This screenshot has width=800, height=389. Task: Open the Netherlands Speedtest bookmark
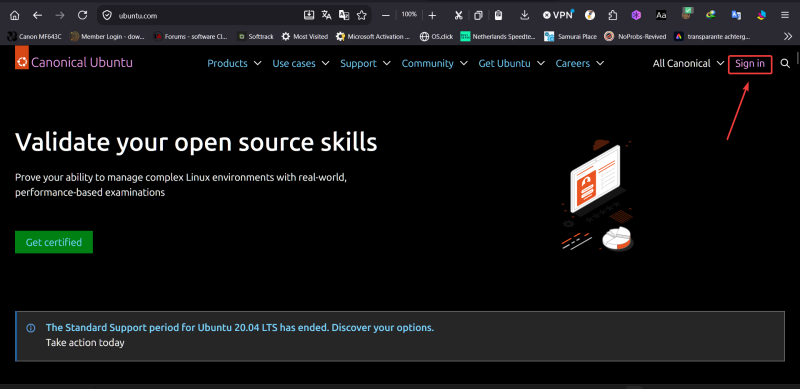pyautogui.click(x=498, y=36)
